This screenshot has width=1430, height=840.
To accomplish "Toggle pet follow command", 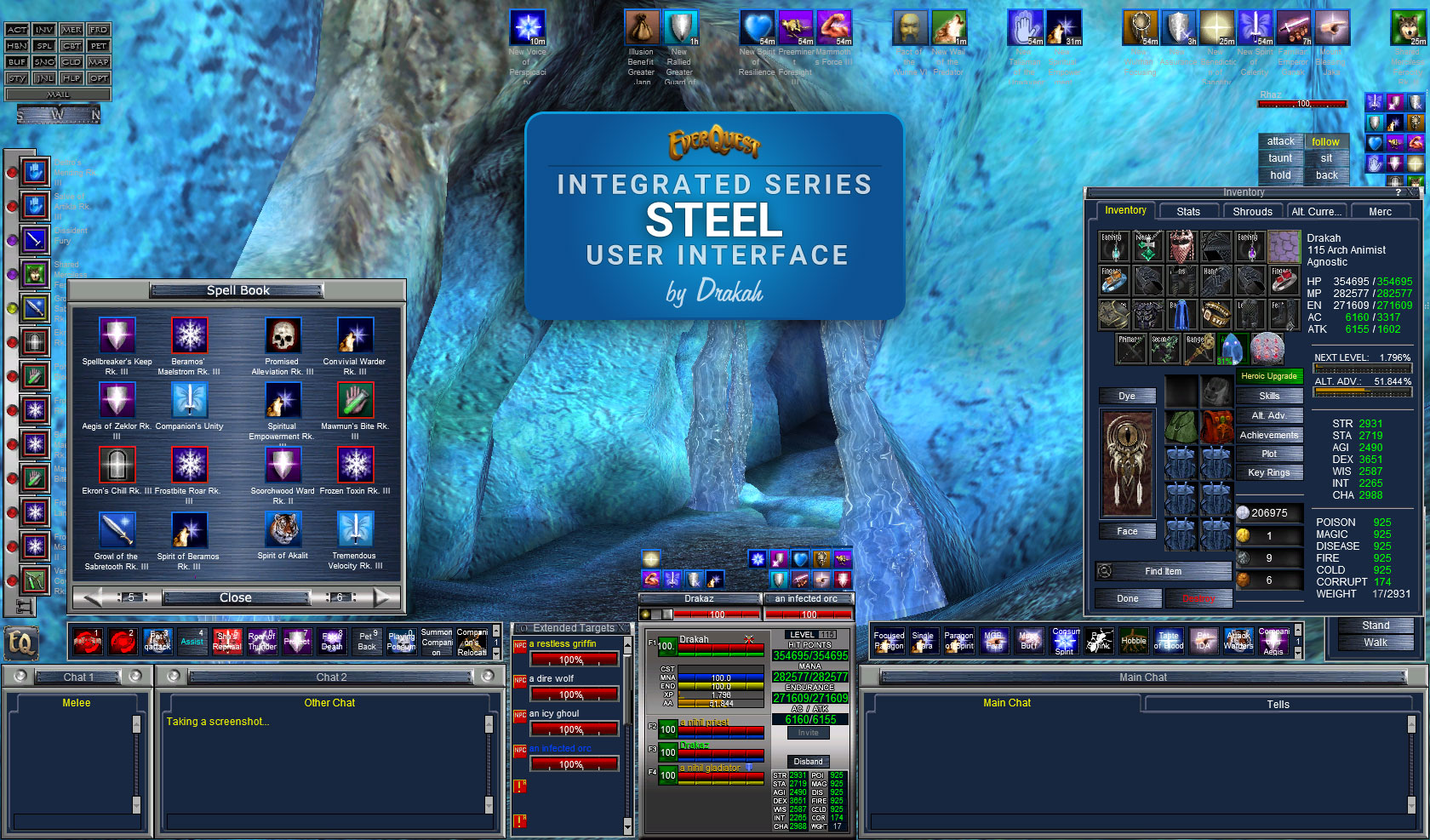I will (x=1325, y=141).
